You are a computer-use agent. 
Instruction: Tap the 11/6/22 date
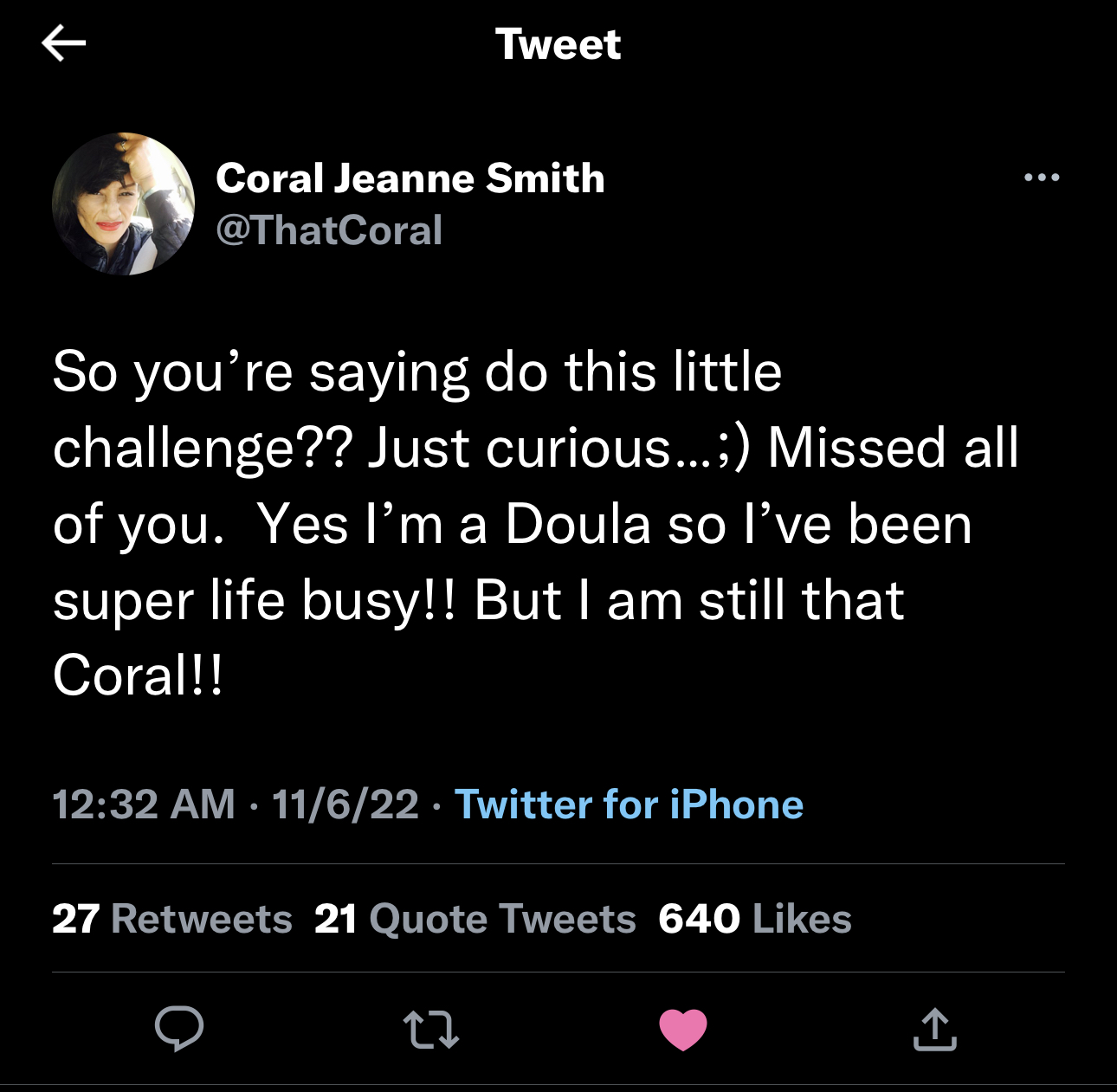click(x=345, y=804)
